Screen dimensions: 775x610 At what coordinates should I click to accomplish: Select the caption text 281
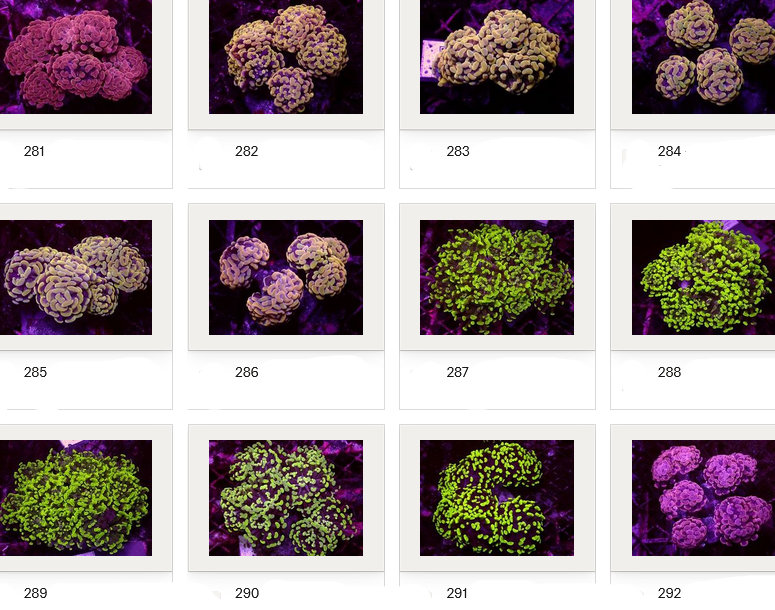click(x=34, y=151)
